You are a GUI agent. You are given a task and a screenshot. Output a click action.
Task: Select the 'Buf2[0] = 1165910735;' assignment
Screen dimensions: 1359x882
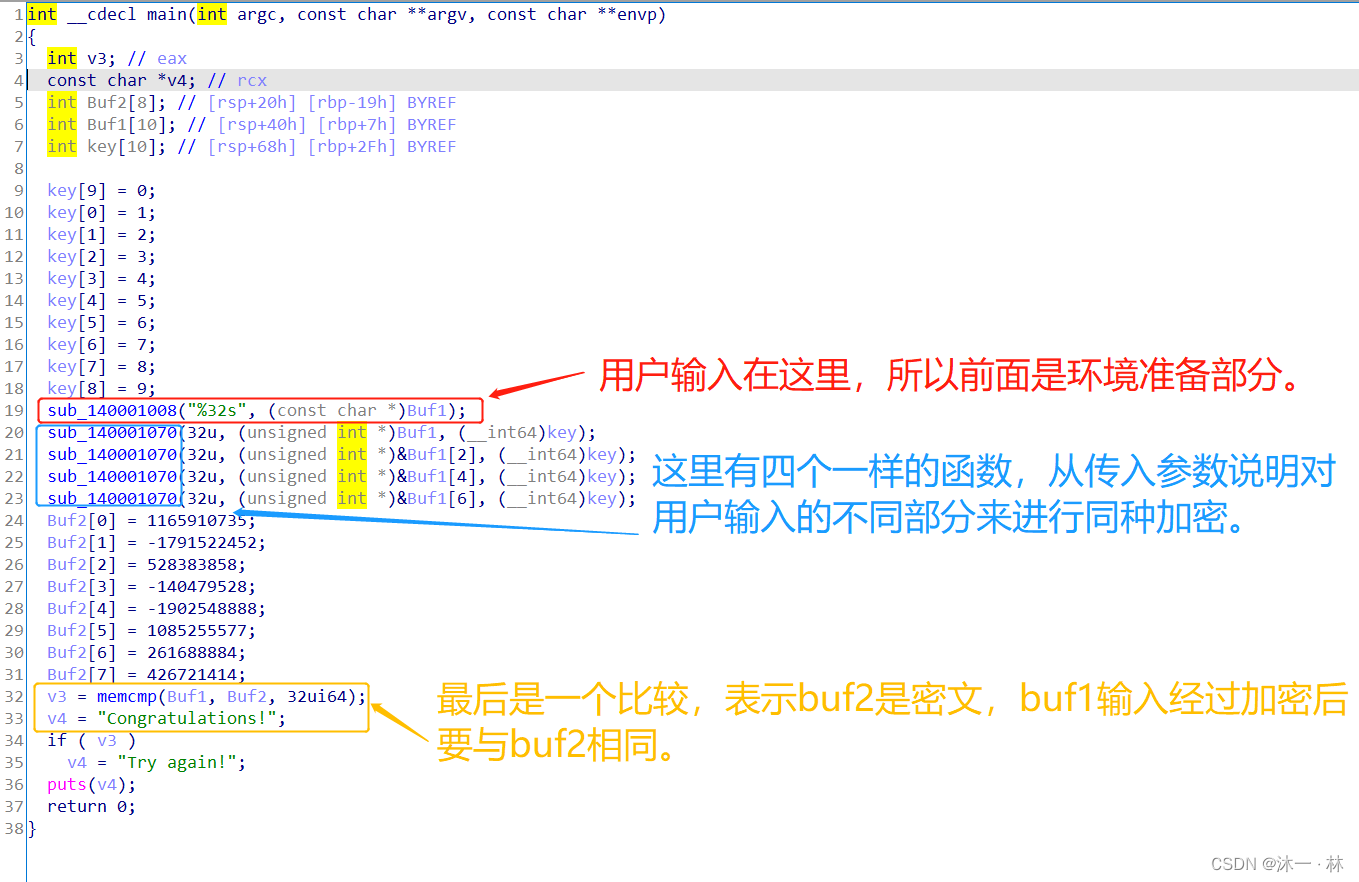[152, 520]
